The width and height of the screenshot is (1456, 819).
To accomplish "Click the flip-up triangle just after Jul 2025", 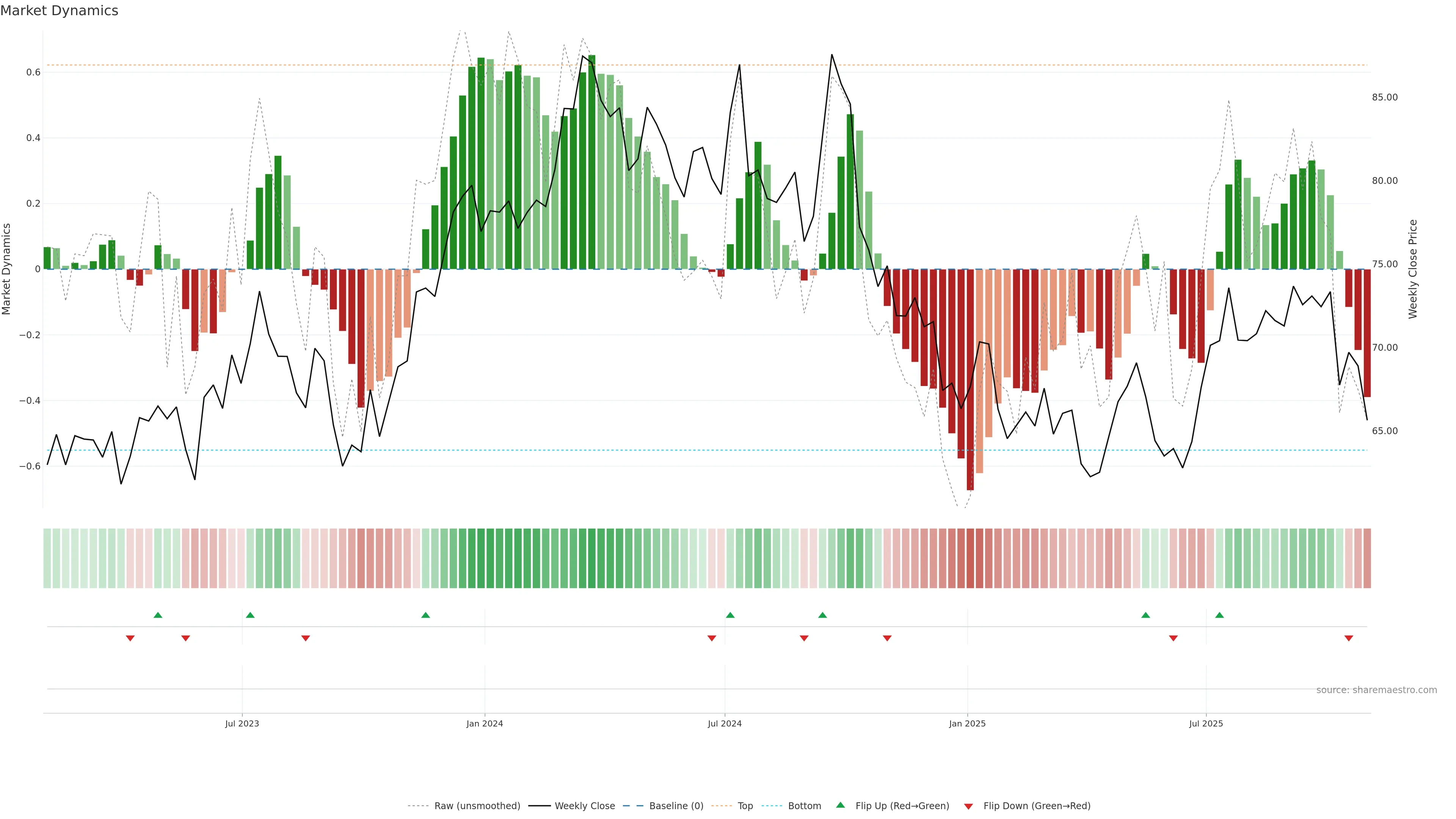I will pos(1219,615).
